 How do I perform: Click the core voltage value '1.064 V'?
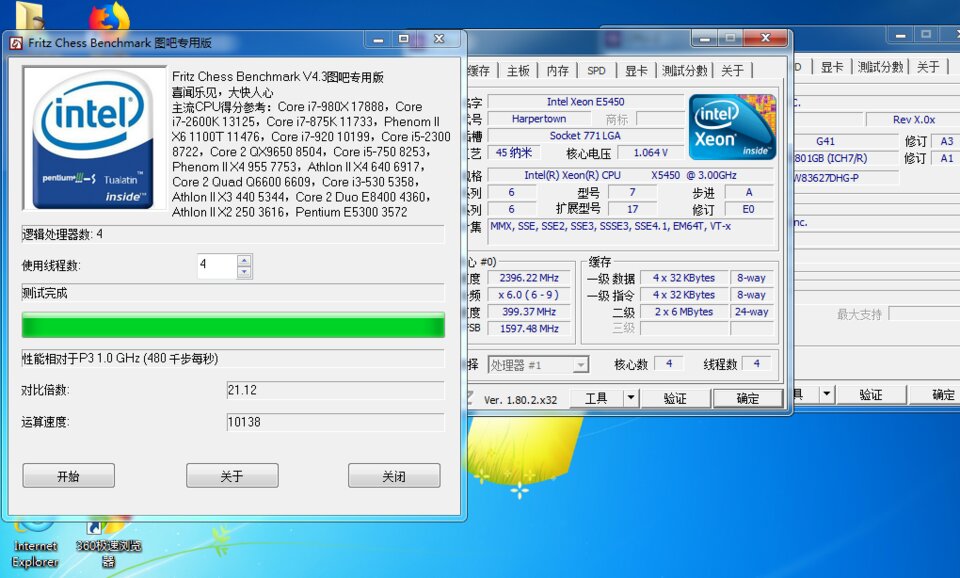tap(651, 152)
